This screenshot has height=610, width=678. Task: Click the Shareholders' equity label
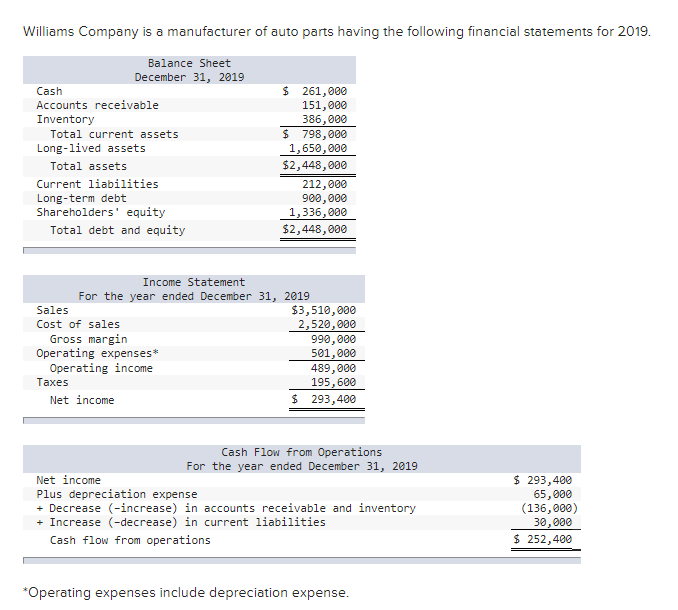click(101, 212)
